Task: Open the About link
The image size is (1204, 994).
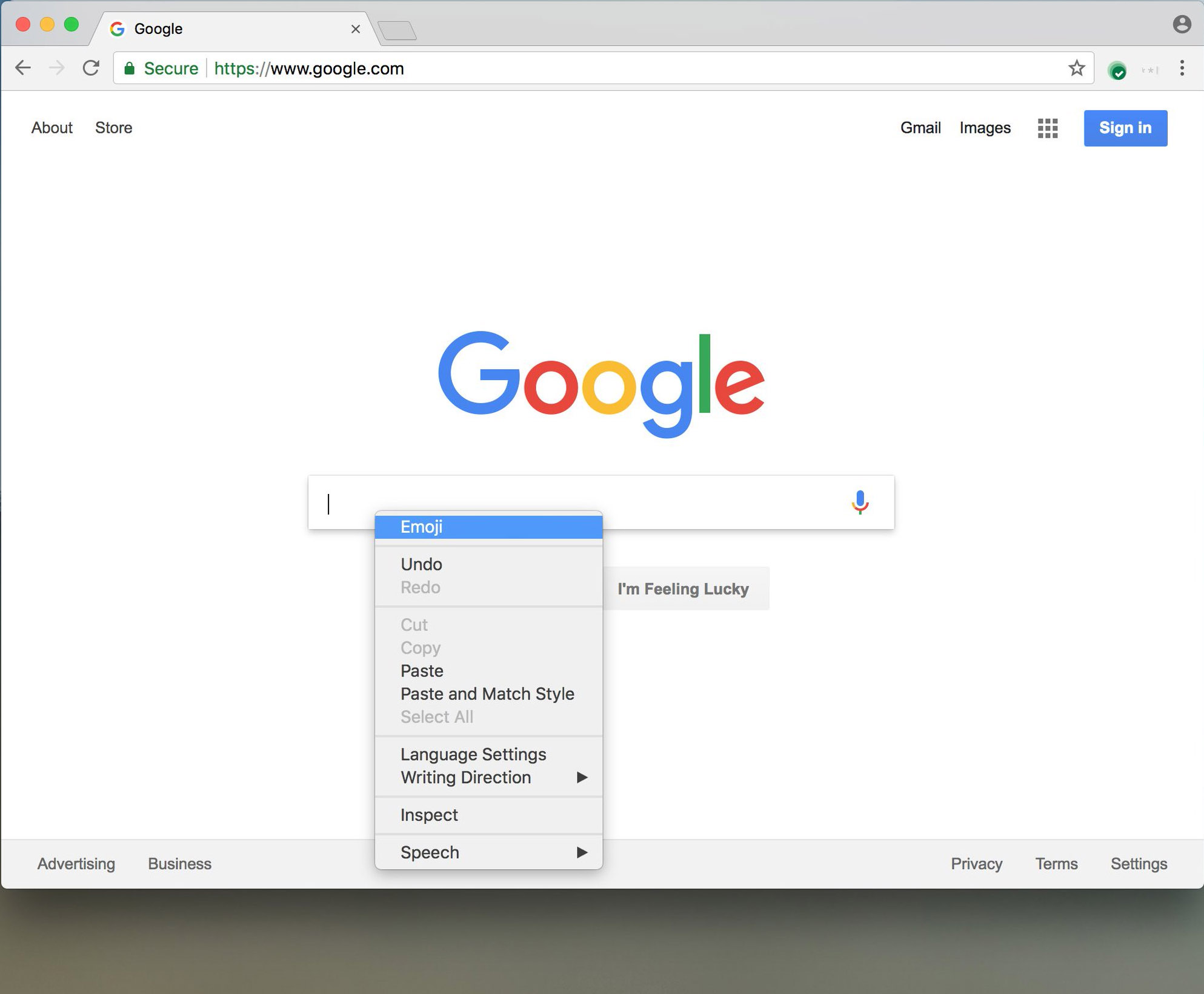Action: tap(52, 128)
